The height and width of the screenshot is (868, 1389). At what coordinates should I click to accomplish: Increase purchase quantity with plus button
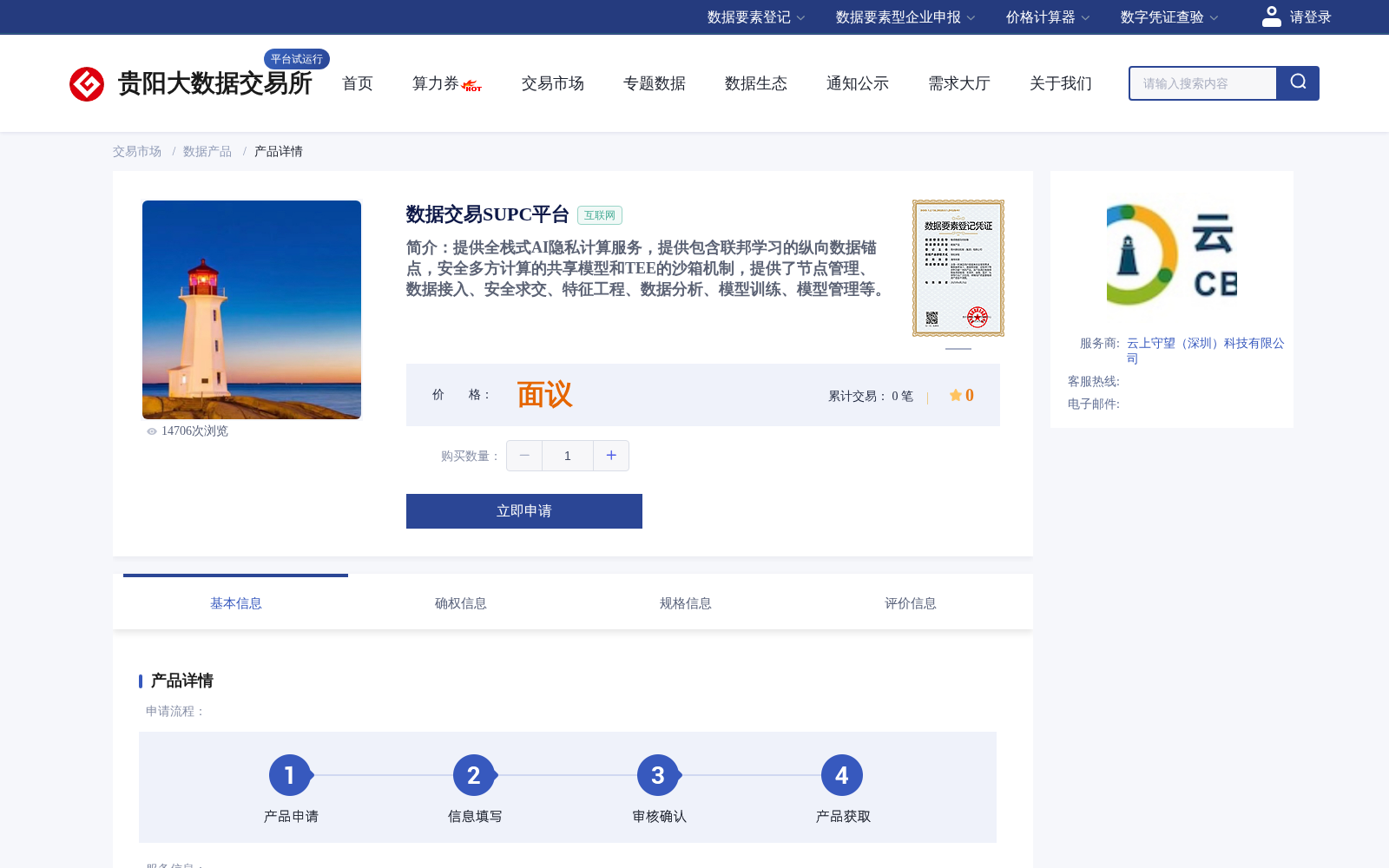click(x=611, y=456)
